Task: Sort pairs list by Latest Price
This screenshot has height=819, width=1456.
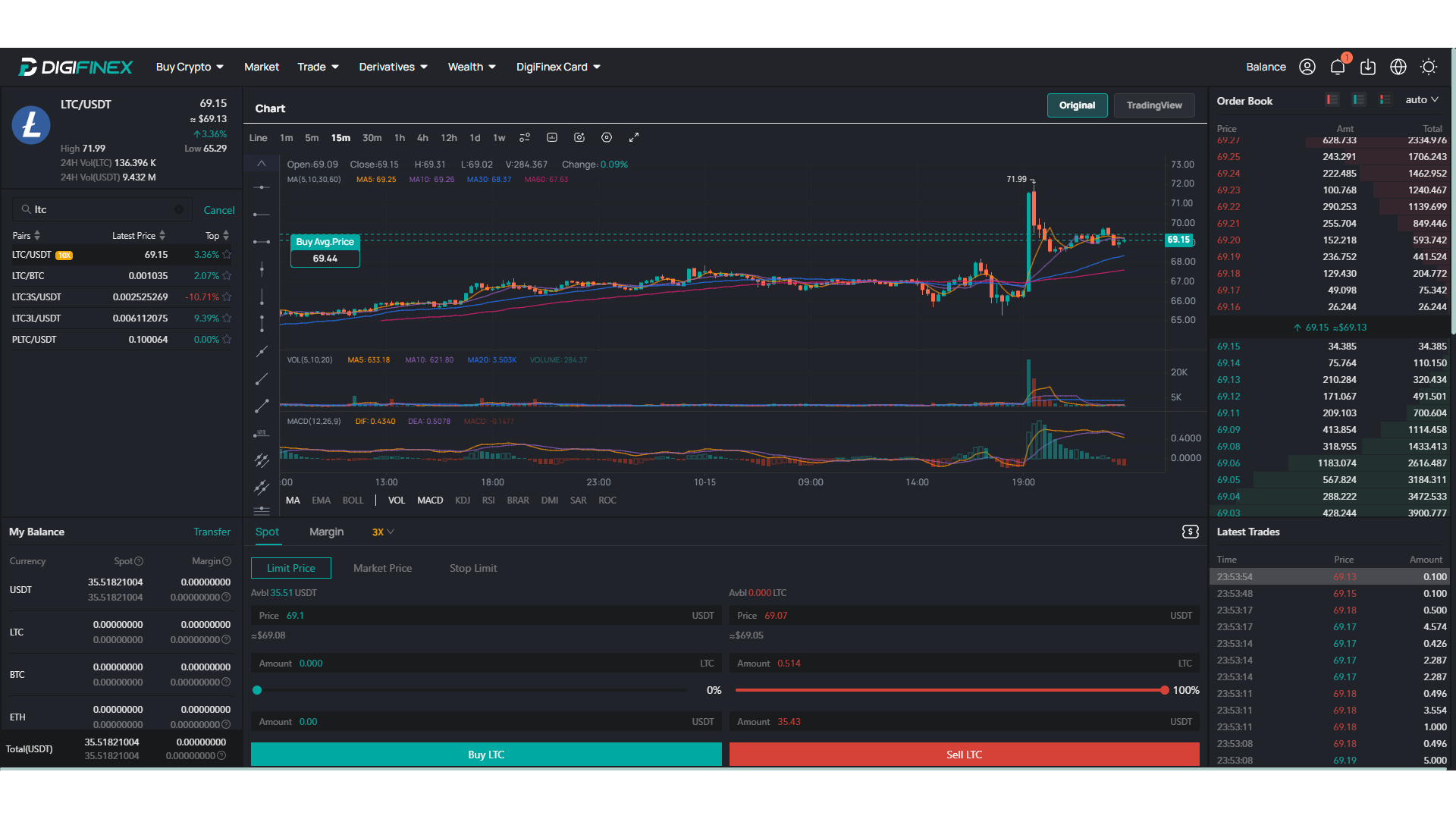Action: click(x=139, y=236)
